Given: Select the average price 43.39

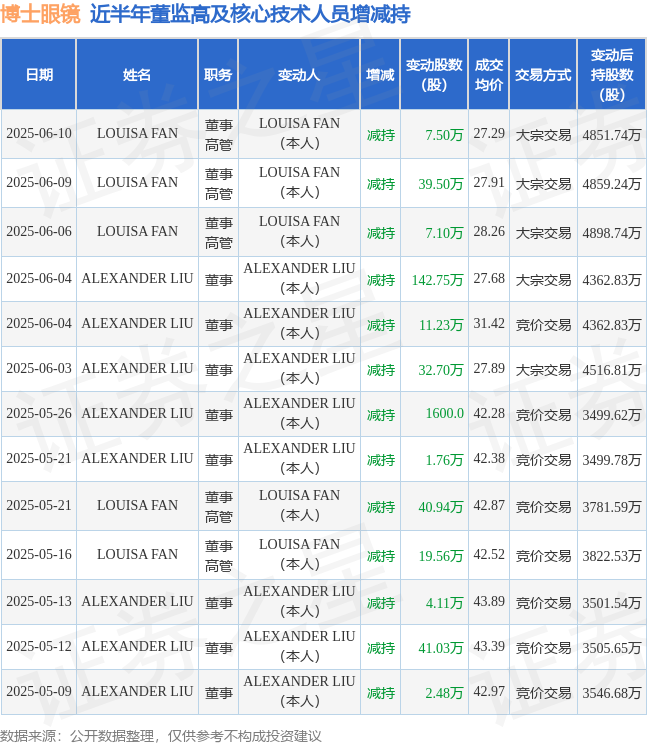Looking at the screenshot, I should coord(489,647).
